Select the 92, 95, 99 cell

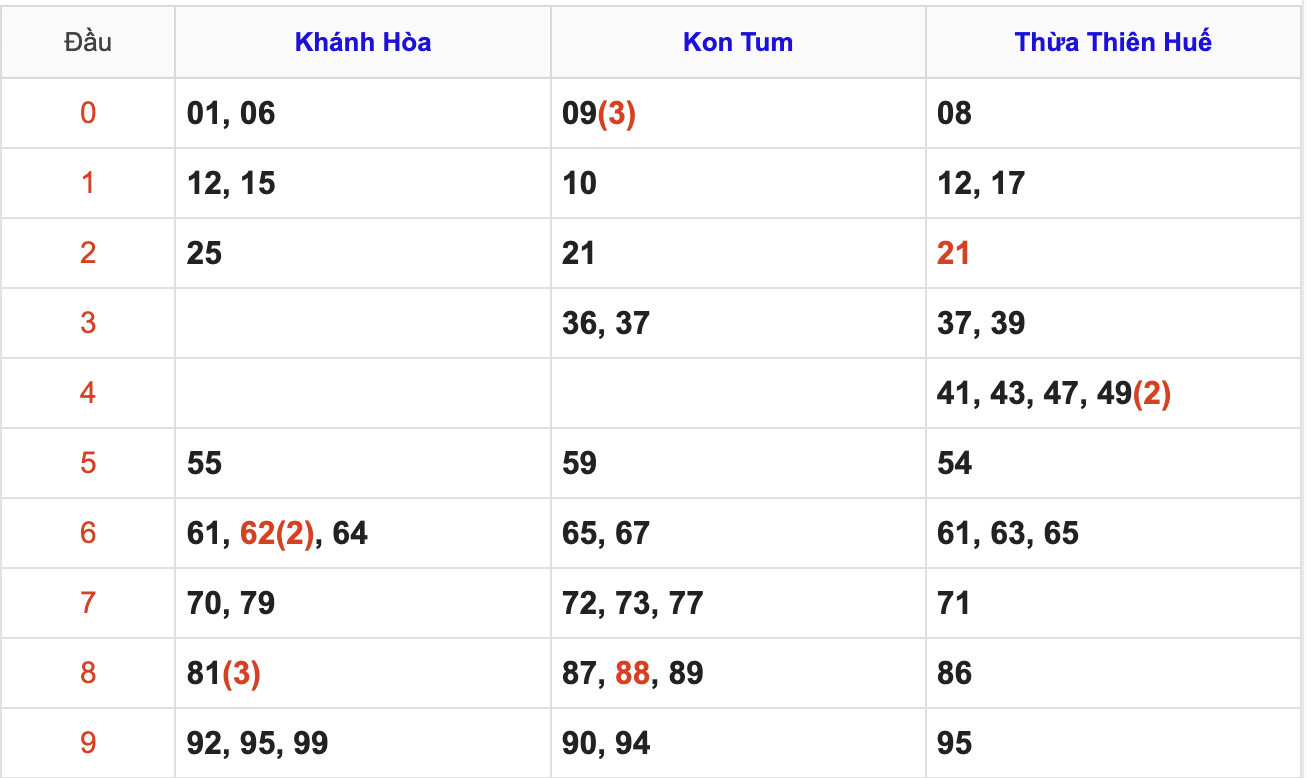(x=257, y=743)
